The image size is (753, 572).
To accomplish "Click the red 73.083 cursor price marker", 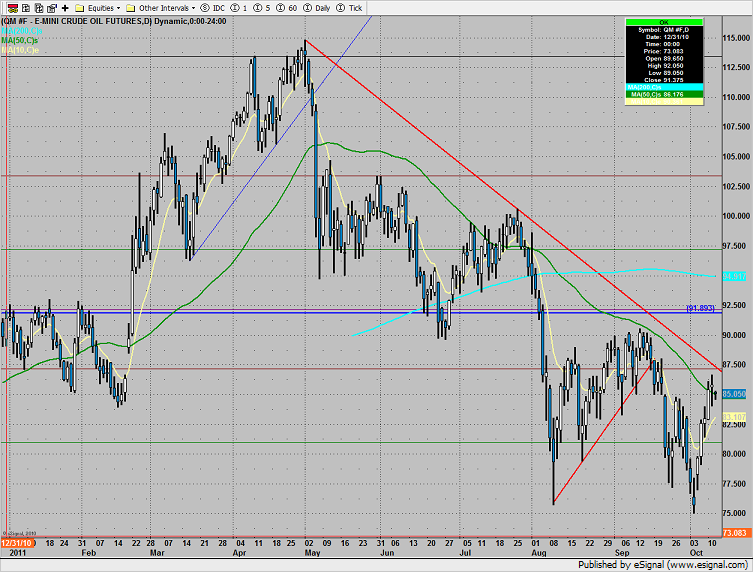I will click(735, 533).
